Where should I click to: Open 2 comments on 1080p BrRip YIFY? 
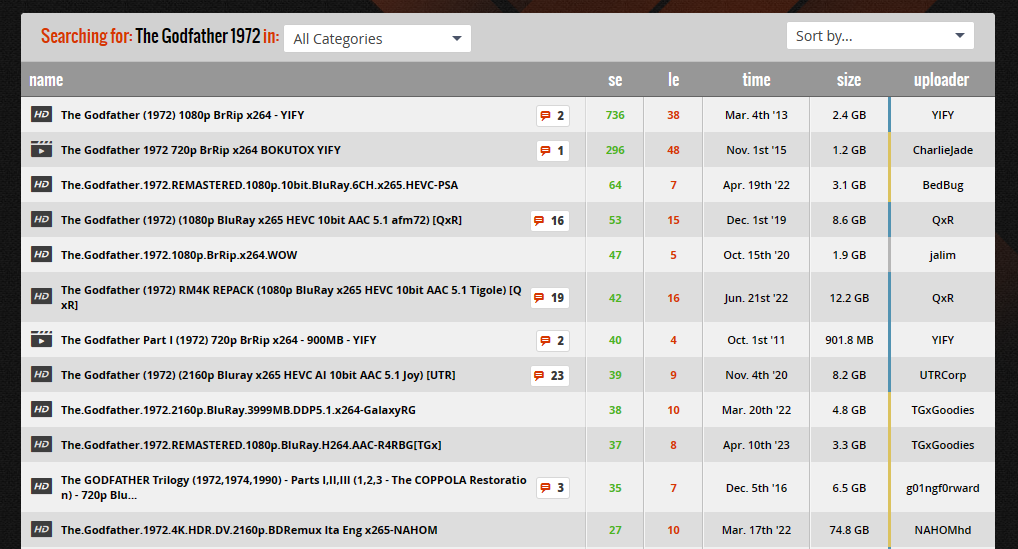(x=552, y=116)
